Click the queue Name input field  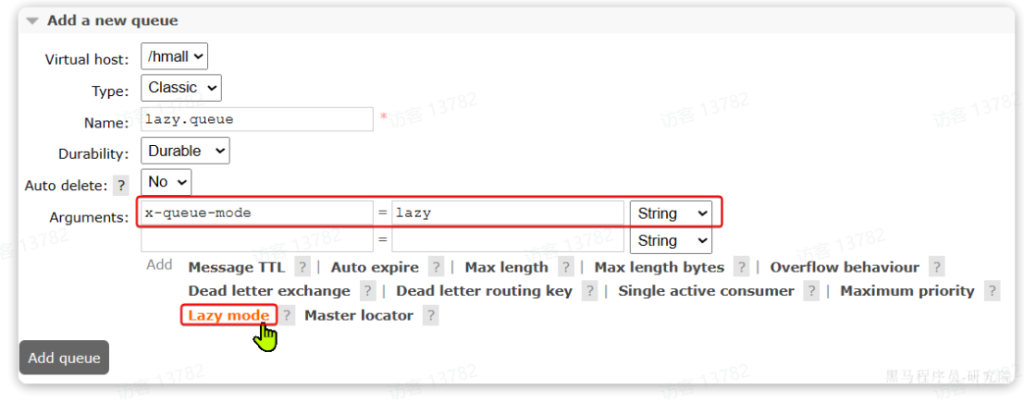(256, 120)
